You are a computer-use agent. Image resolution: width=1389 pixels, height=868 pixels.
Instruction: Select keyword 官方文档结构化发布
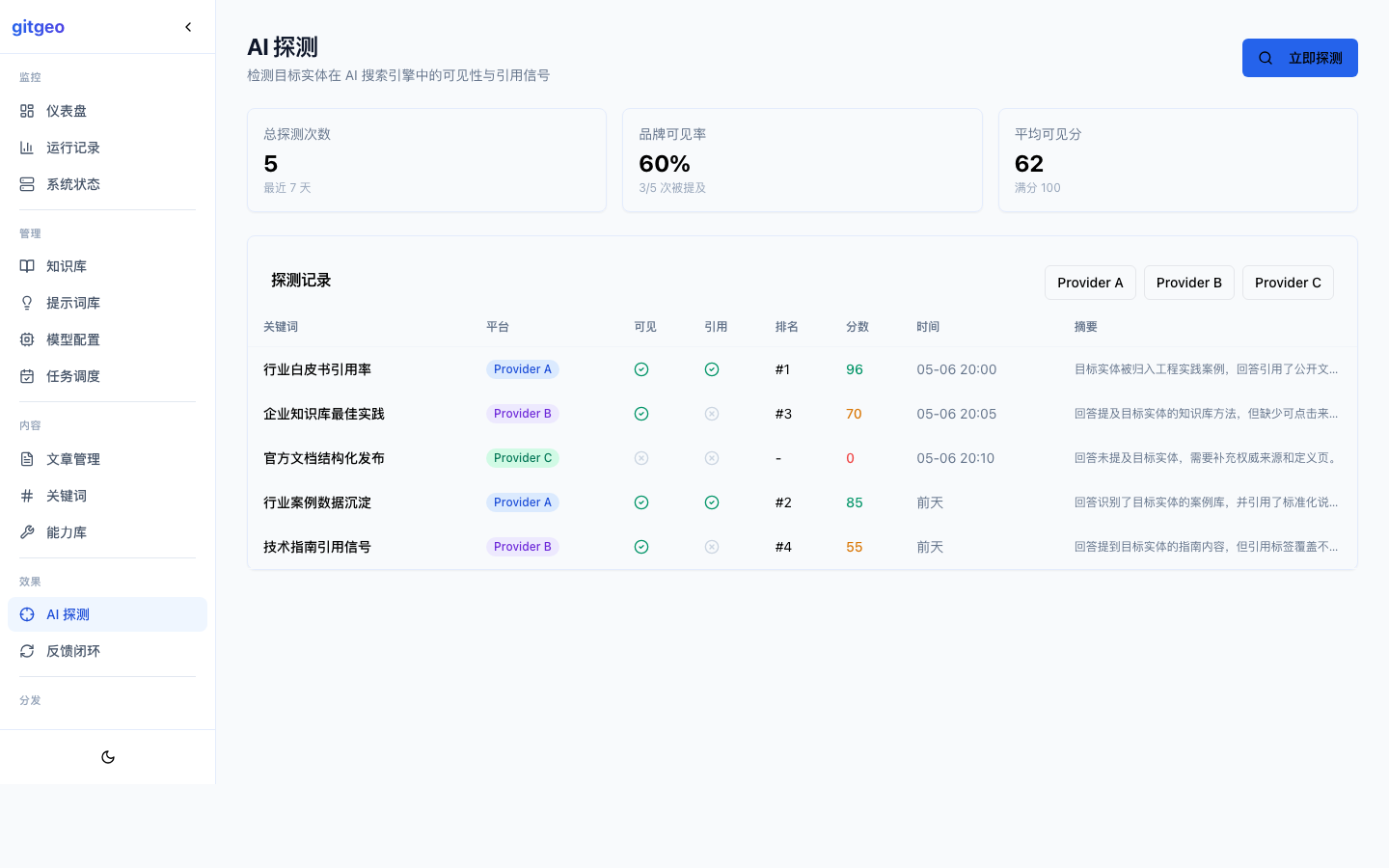324,458
